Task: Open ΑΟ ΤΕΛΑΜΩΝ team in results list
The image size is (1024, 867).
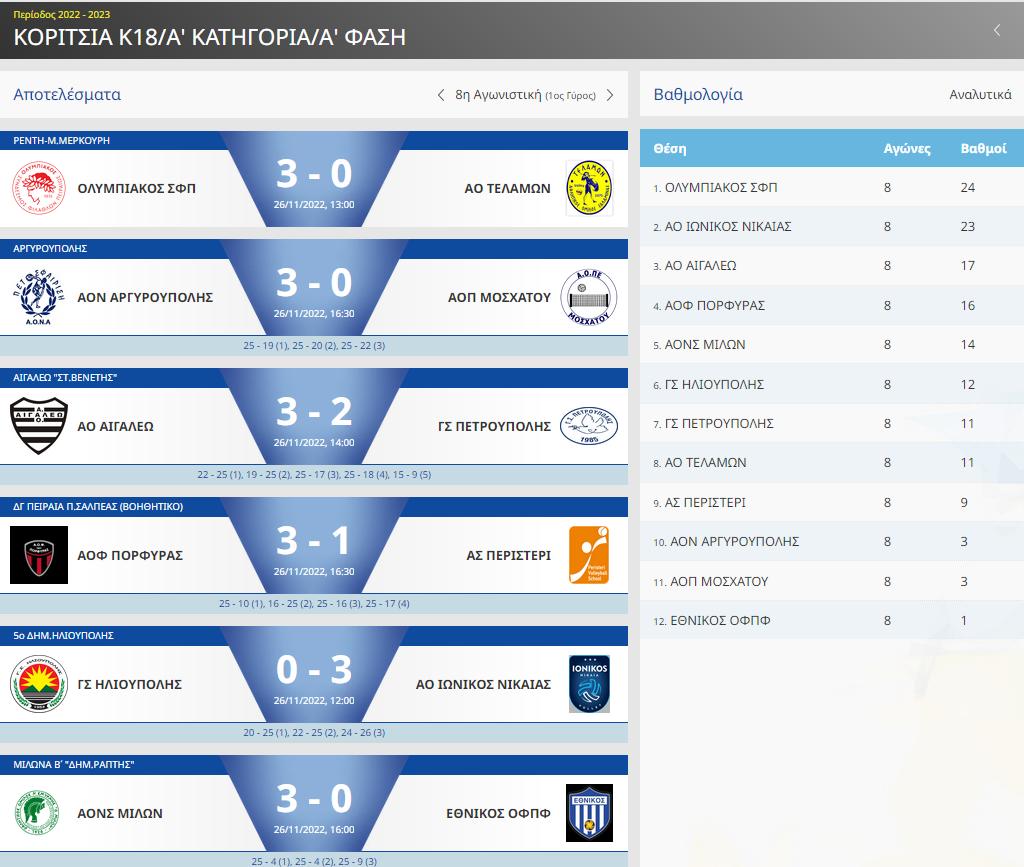Action: coord(507,189)
